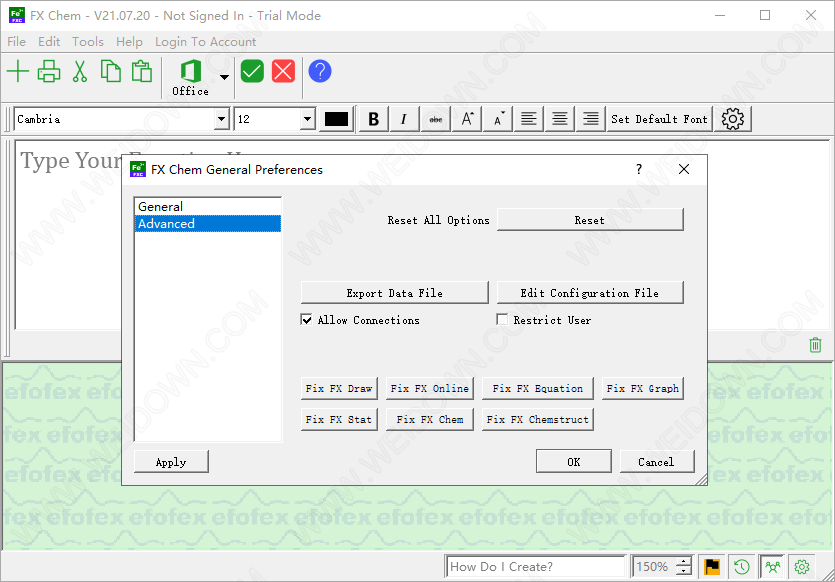Click the blue question mark help icon
This screenshot has height=582, width=835.
[x=320, y=71]
